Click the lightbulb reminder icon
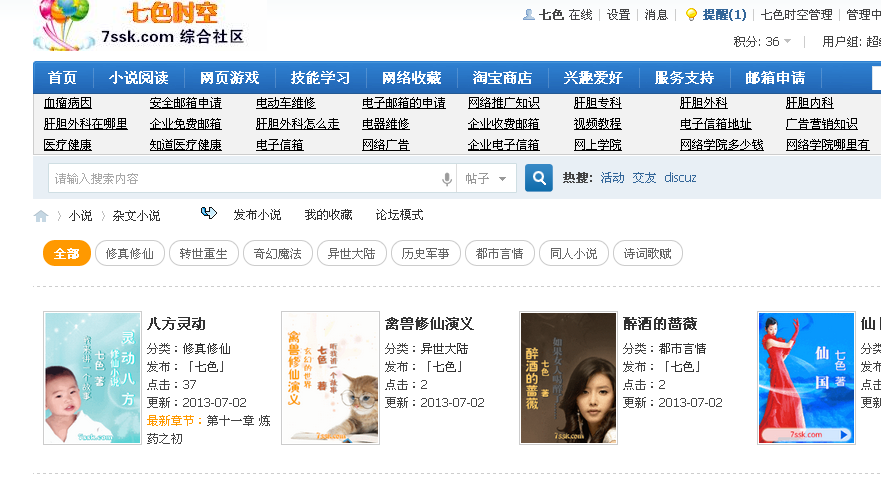The width and height of the screenshot is (881, 502). (x=691, y=15)
